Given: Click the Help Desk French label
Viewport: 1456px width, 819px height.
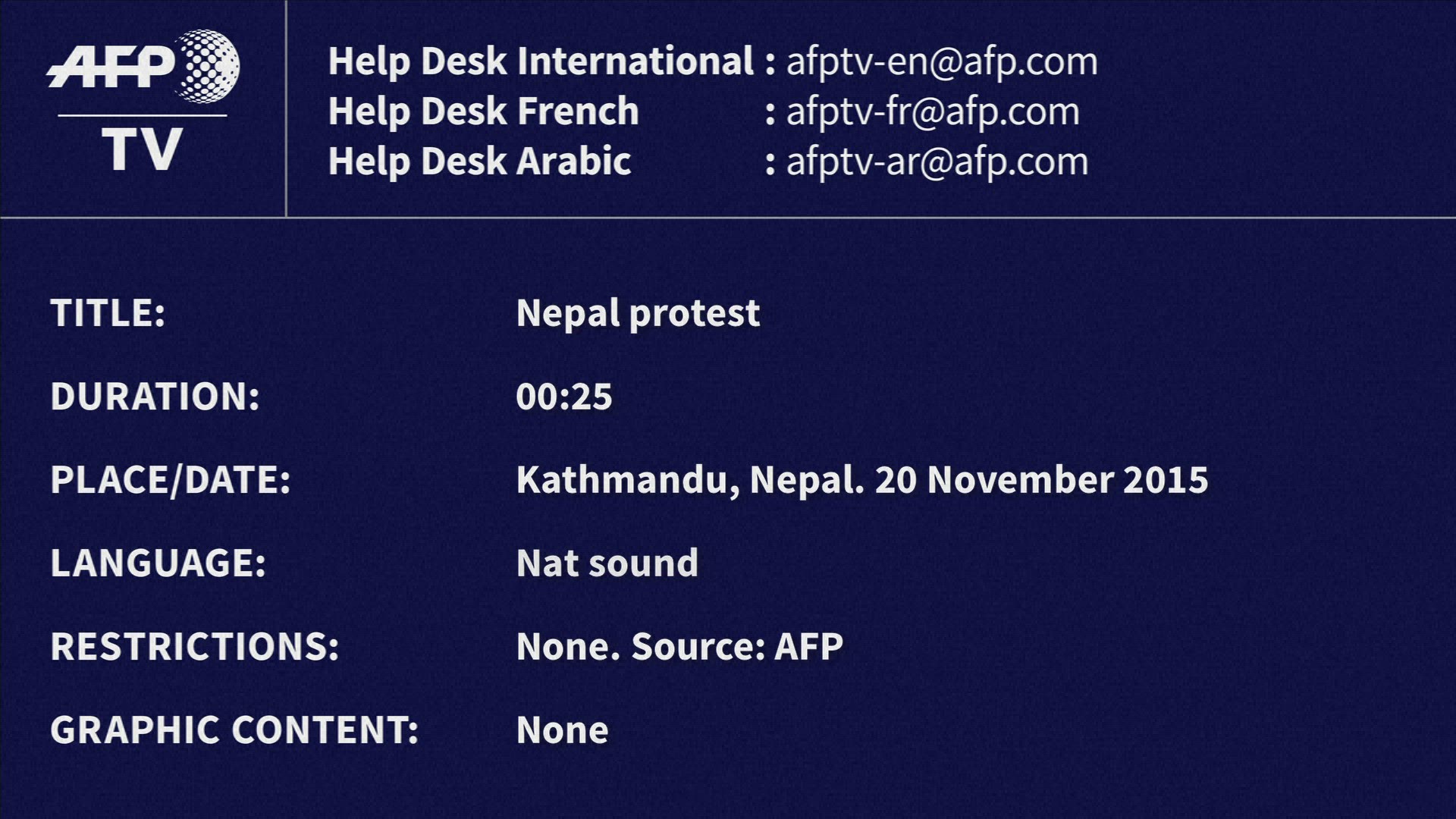Looking at the screenshot, I should pos(483,111).
